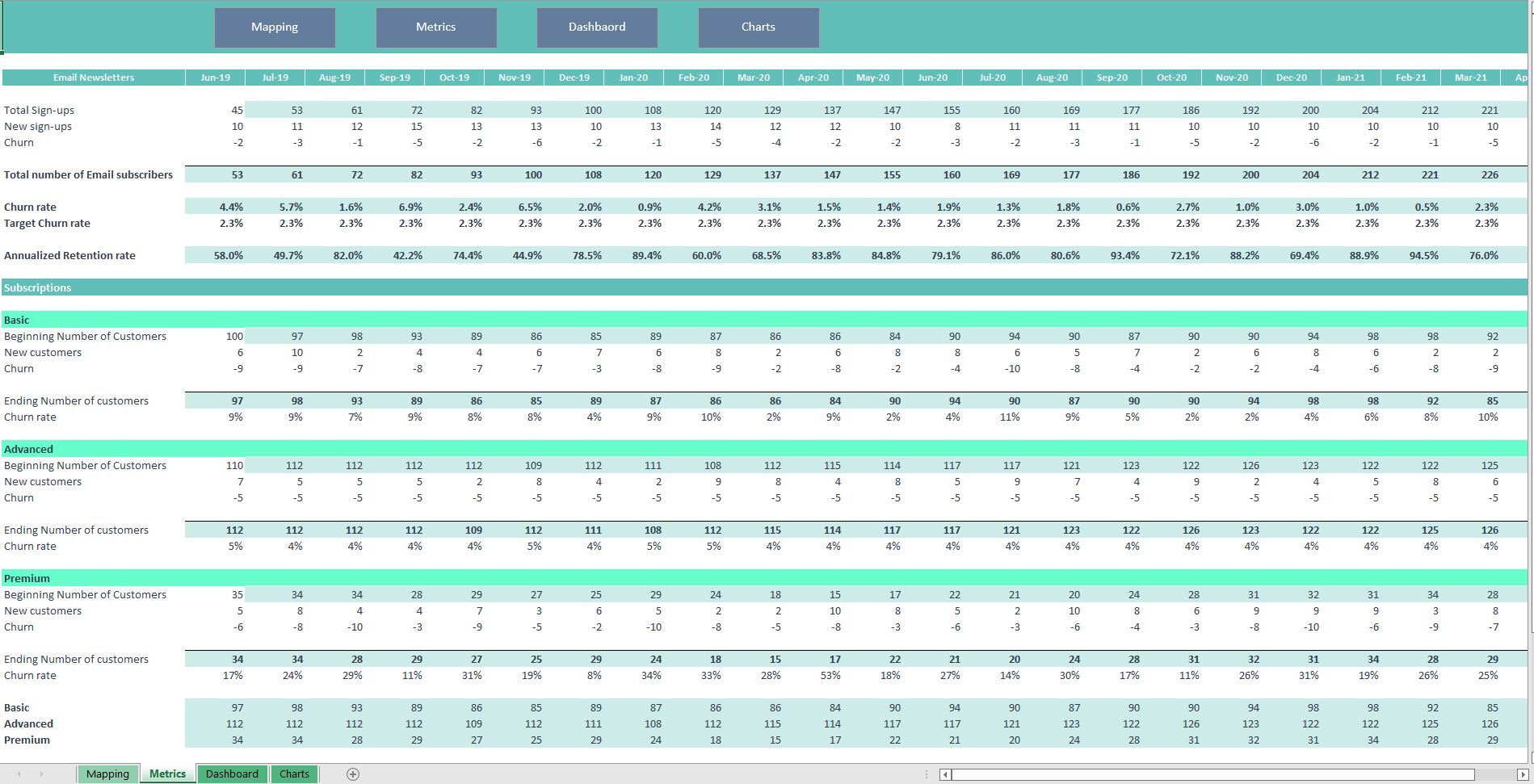This screenshot has height=784, width=1534.
Task: Select the Jun-19 column header cell
Action: (x=214, y=78)
